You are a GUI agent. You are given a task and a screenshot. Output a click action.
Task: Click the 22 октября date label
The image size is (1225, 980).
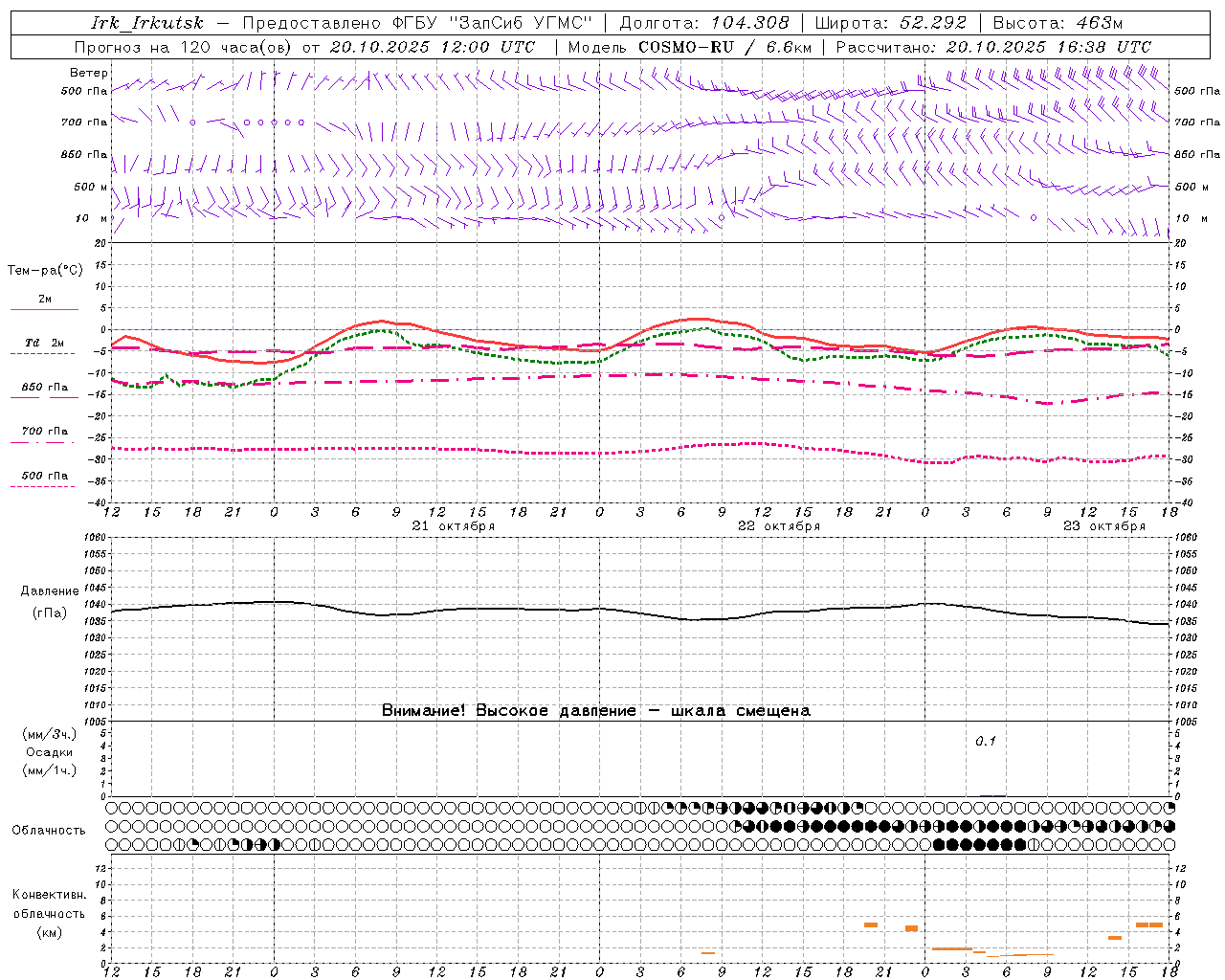[x=779, y=526]
